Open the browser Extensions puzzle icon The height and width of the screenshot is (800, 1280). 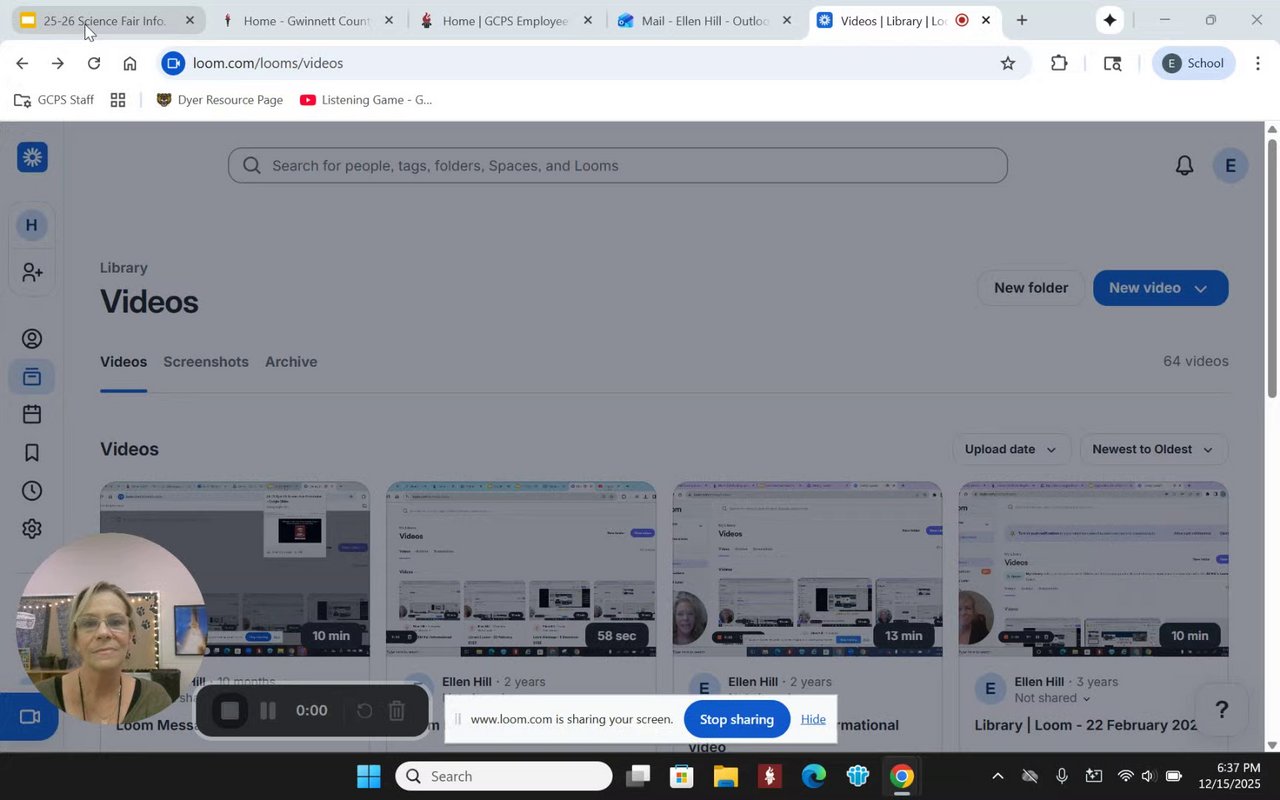[1059, 63]
